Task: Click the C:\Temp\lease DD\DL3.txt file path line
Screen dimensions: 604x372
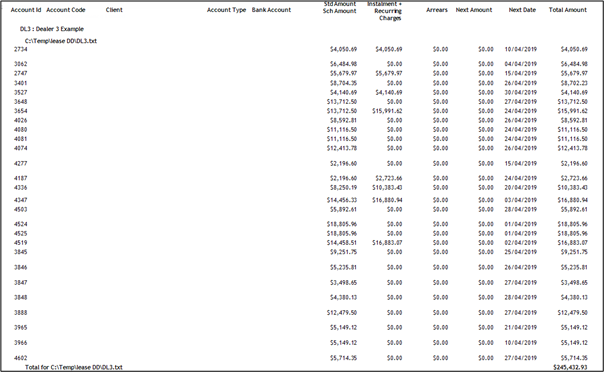Action: pos(61,41)
